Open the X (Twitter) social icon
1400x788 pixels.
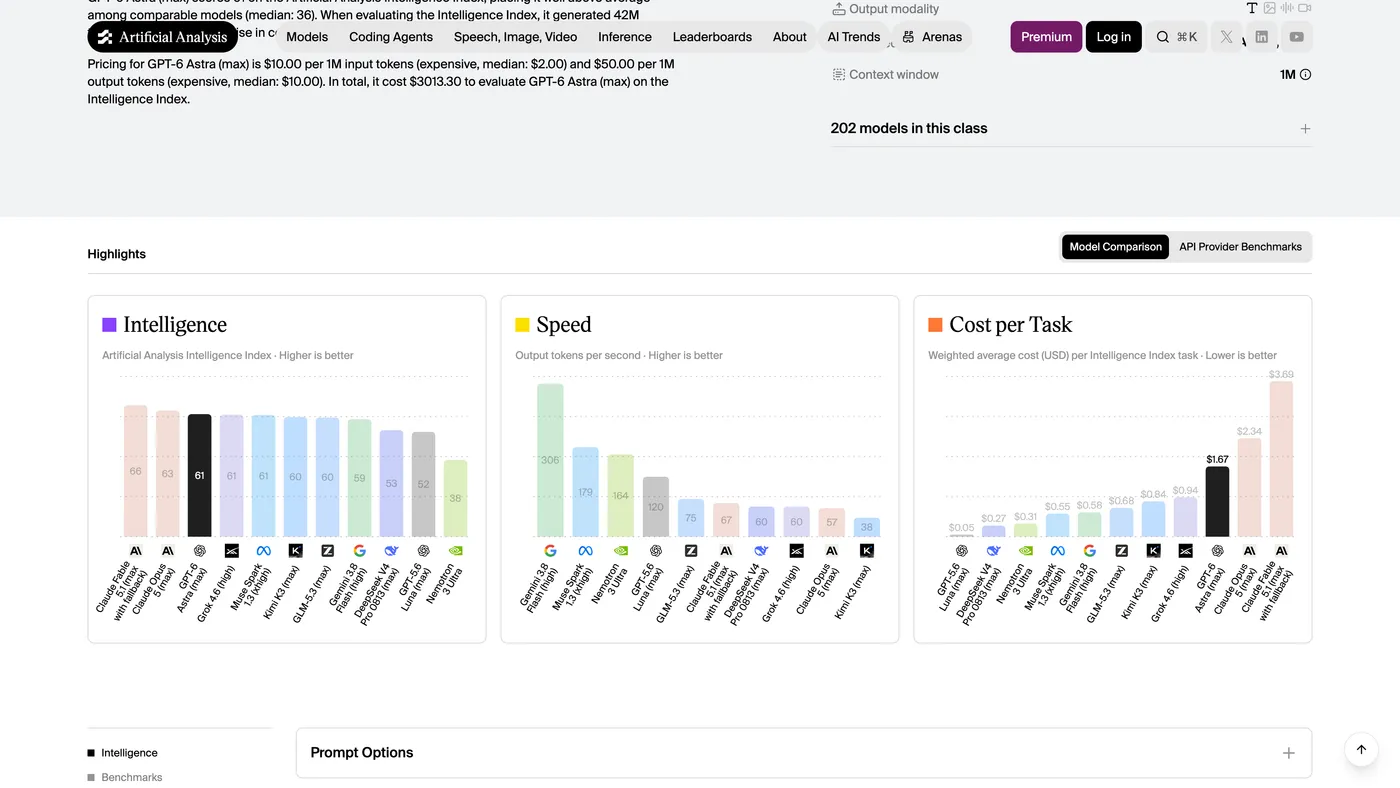point(1226,37)
